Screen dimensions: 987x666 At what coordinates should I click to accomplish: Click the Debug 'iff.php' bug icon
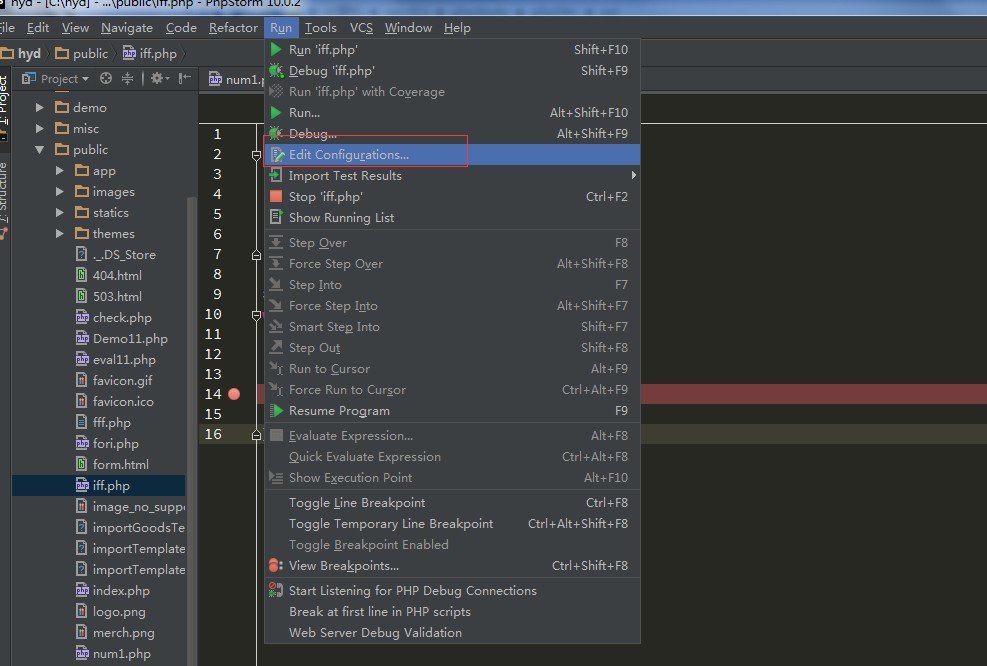(x=276, y=70)
